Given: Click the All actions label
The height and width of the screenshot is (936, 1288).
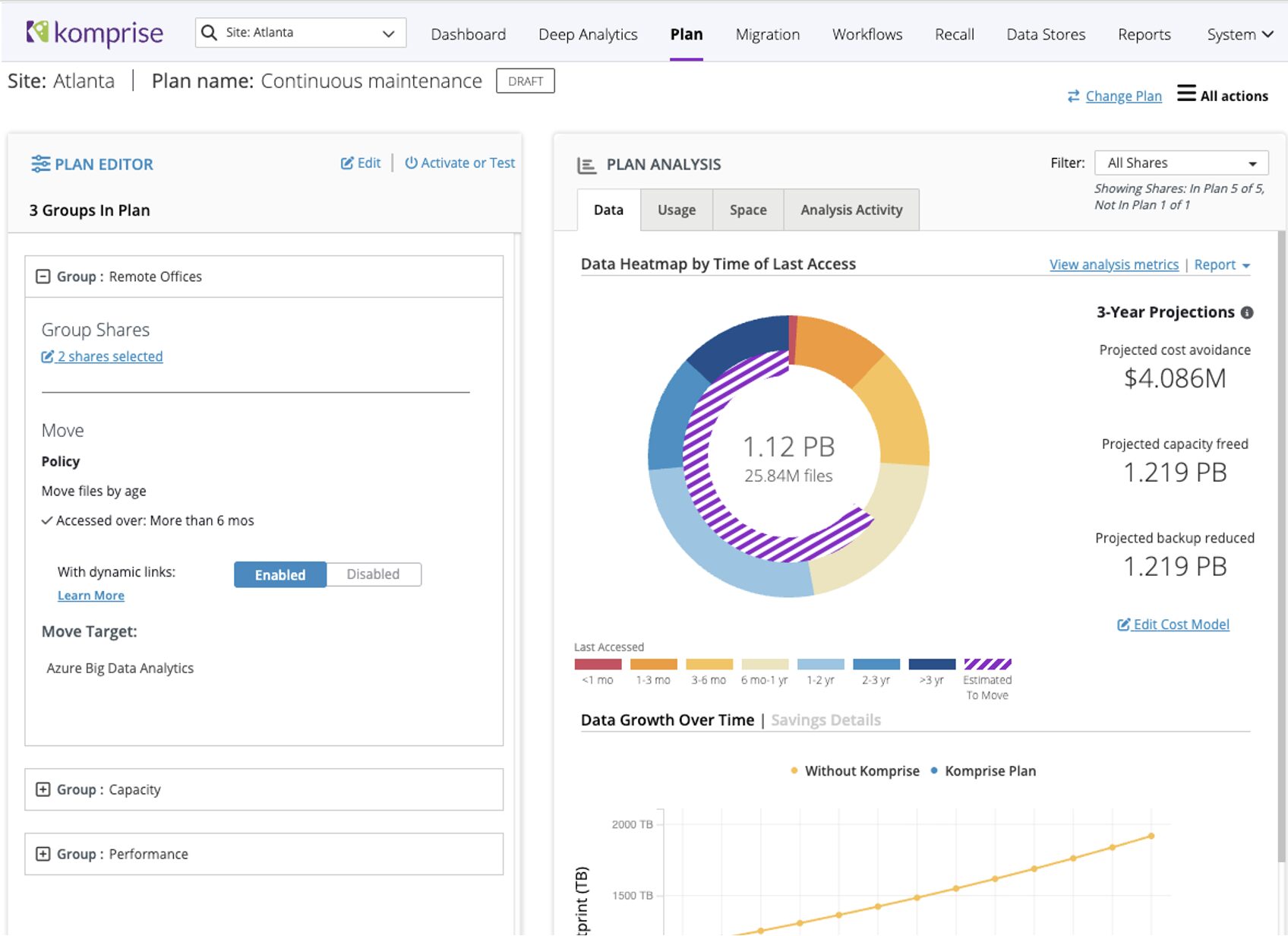Looking at the screenshot, I should pyautogui.click(x=1234, y=96).
